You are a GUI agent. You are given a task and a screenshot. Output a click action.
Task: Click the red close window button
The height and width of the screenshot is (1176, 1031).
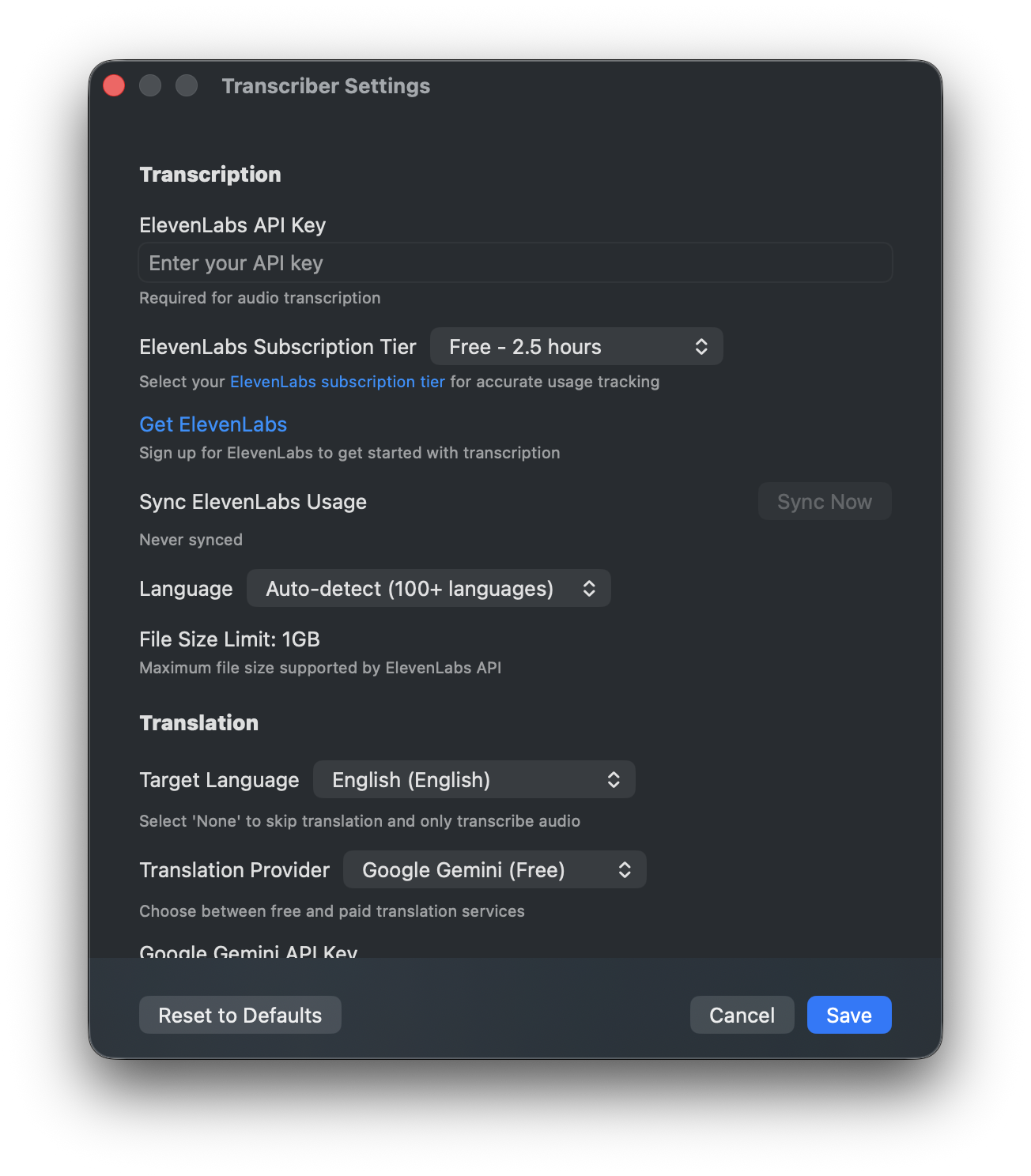pos(114,85)
